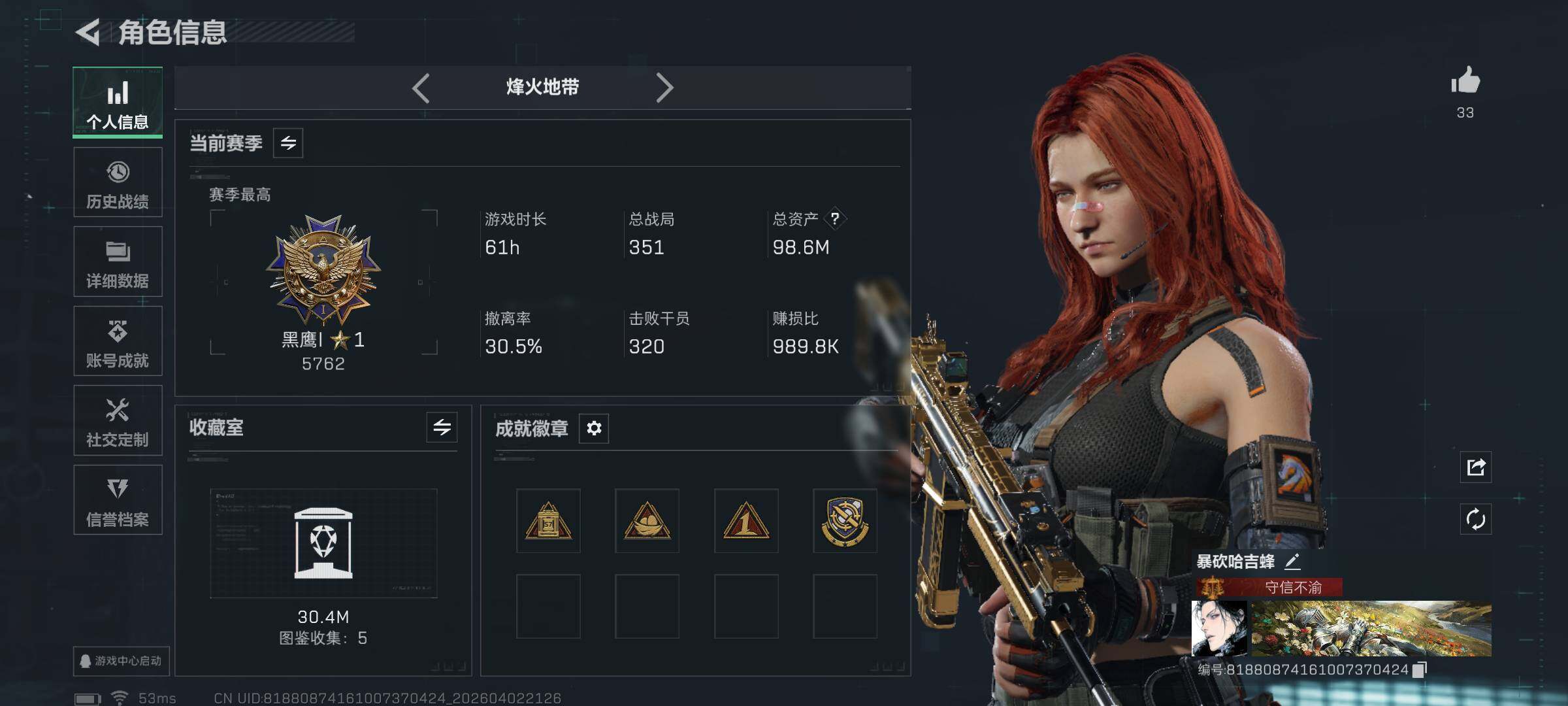Open the 烽火地带 mode selector title
Image resolution: width=1568 pixels, height=706 pixels.
coord(542,87)
